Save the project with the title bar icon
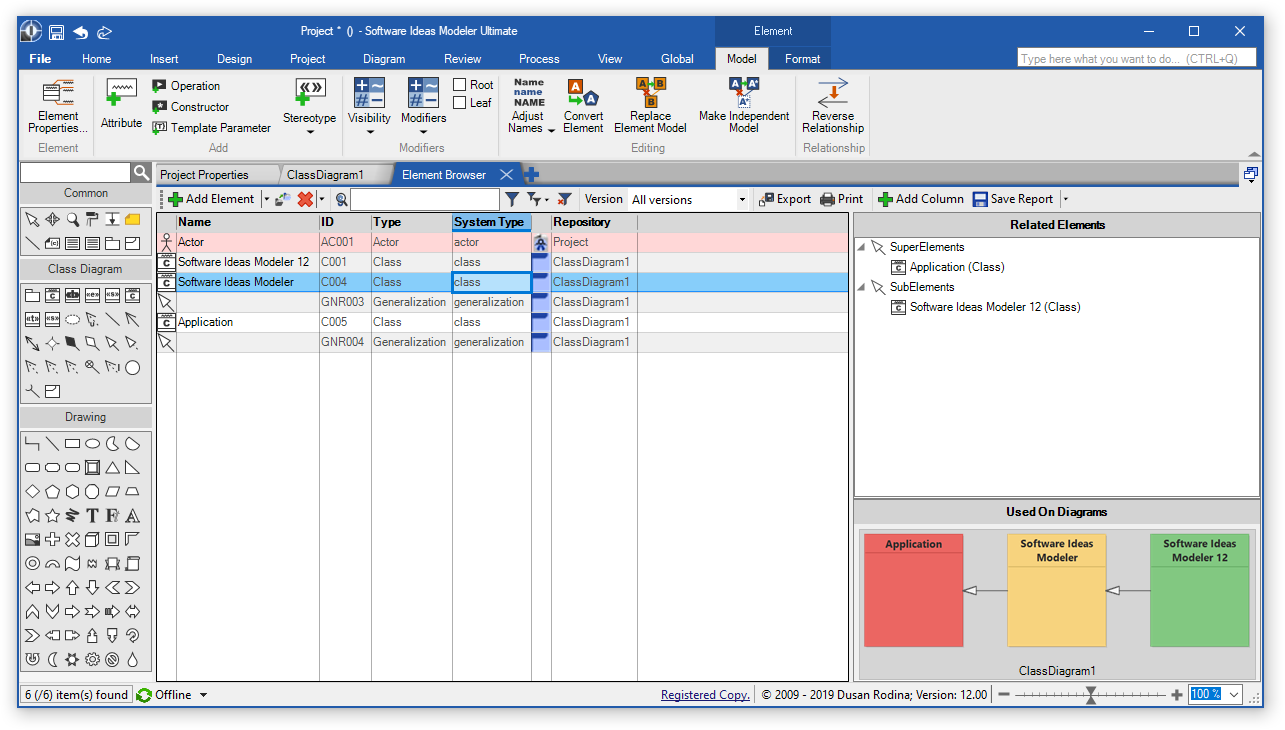Viewport: 1285px width, 730px height. click(57, 32)
